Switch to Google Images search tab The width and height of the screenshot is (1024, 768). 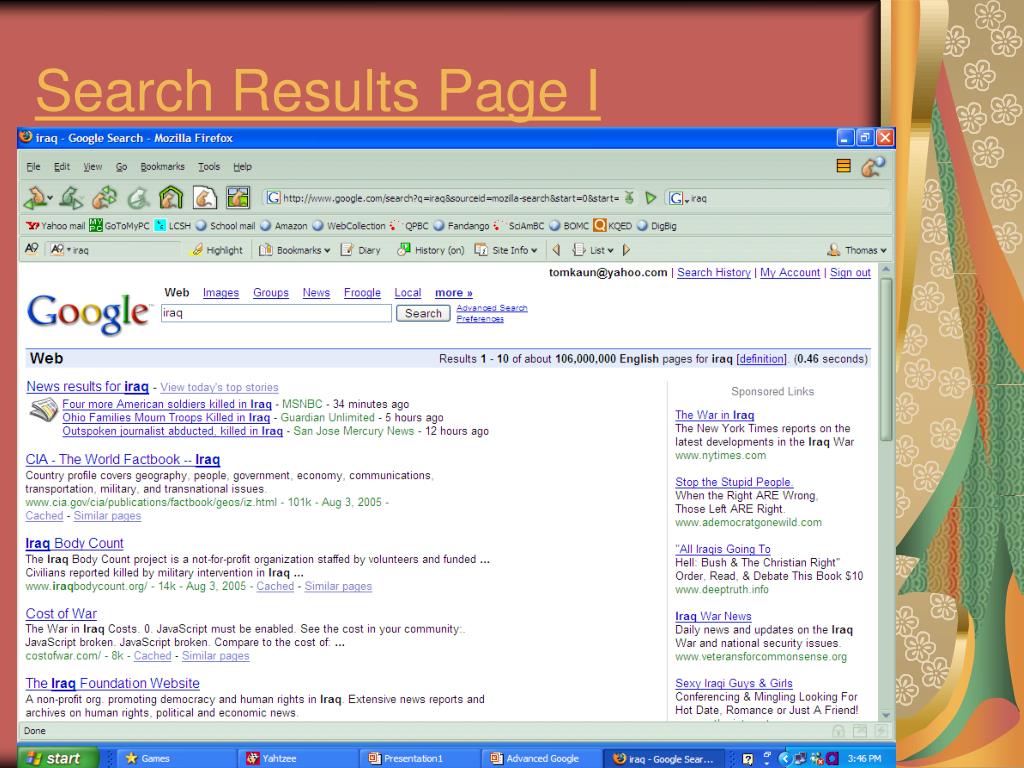(x=221, y=293)
